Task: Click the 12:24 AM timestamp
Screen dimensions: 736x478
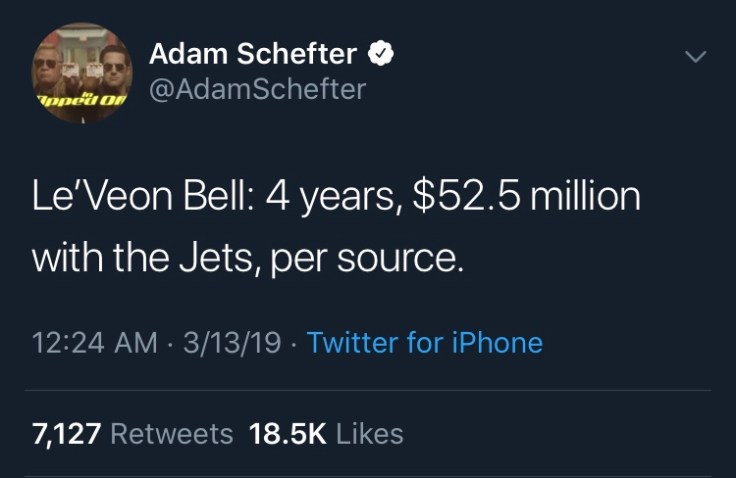Action: (x=96, y=343)
